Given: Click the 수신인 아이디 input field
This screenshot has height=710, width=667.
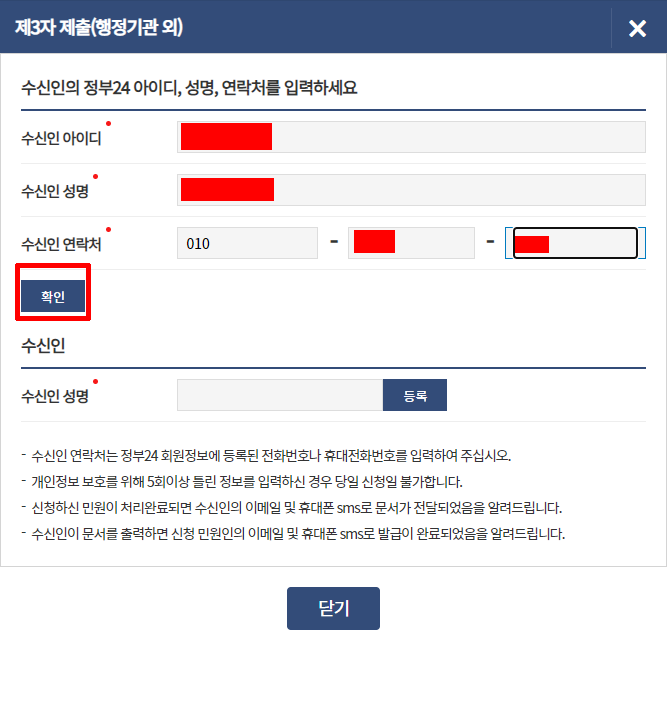Looking at the screenshot, I should pos(411,137).
